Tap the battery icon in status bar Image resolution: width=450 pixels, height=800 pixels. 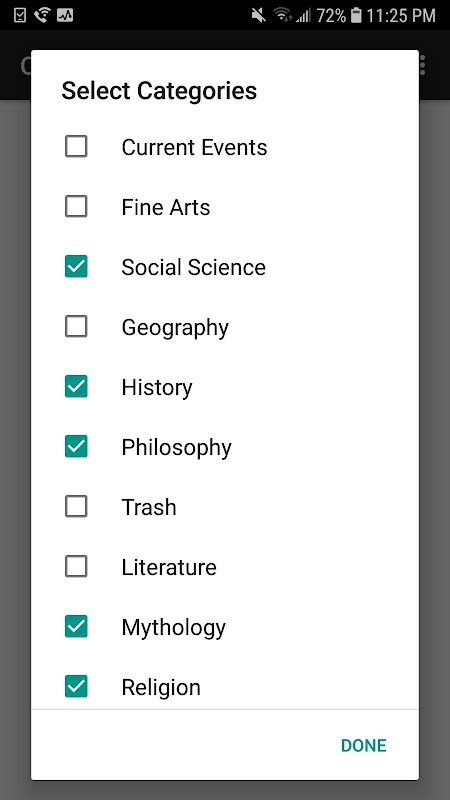pos(356,15)
